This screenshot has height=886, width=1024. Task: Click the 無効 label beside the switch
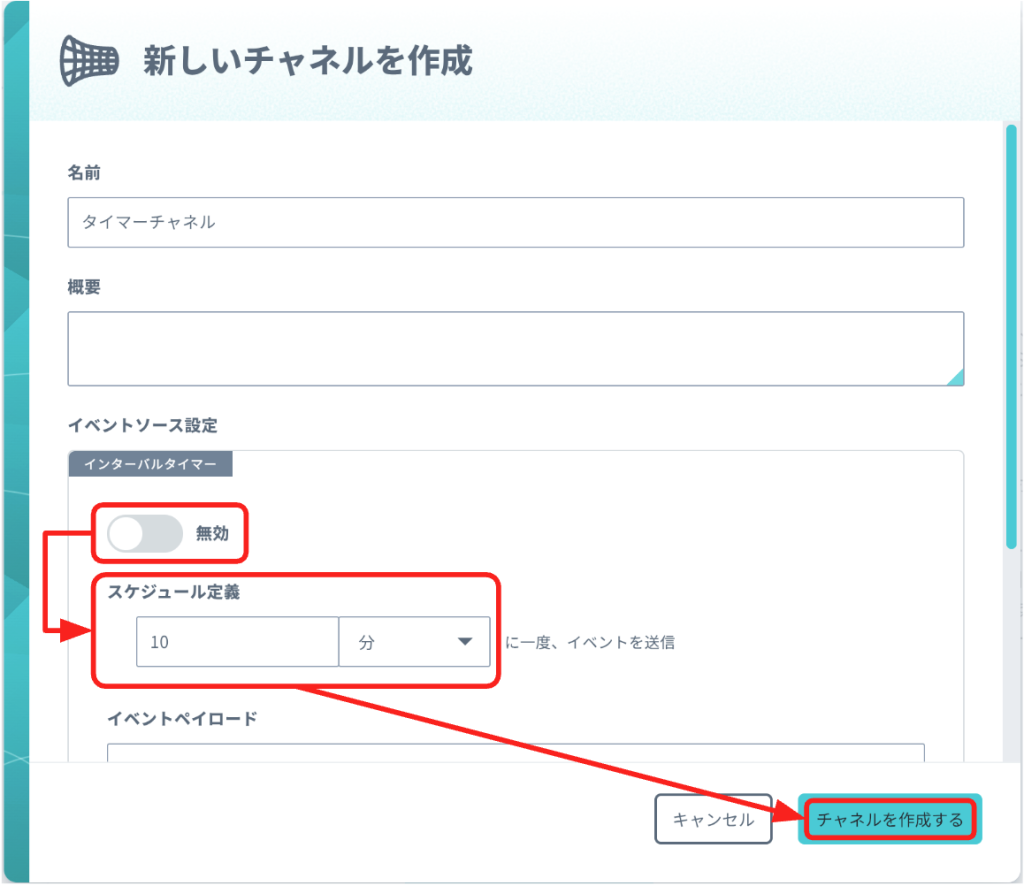pos(212,534)
